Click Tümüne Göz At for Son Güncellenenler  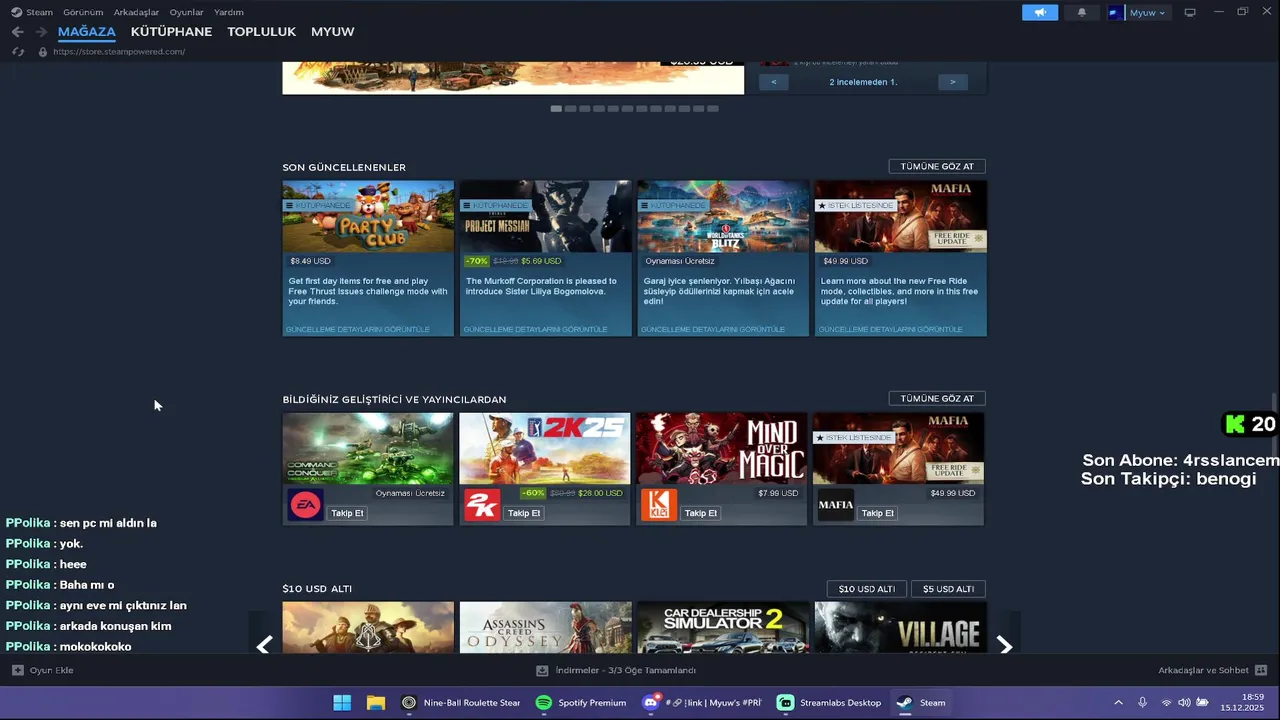click(x=937, y=167)
